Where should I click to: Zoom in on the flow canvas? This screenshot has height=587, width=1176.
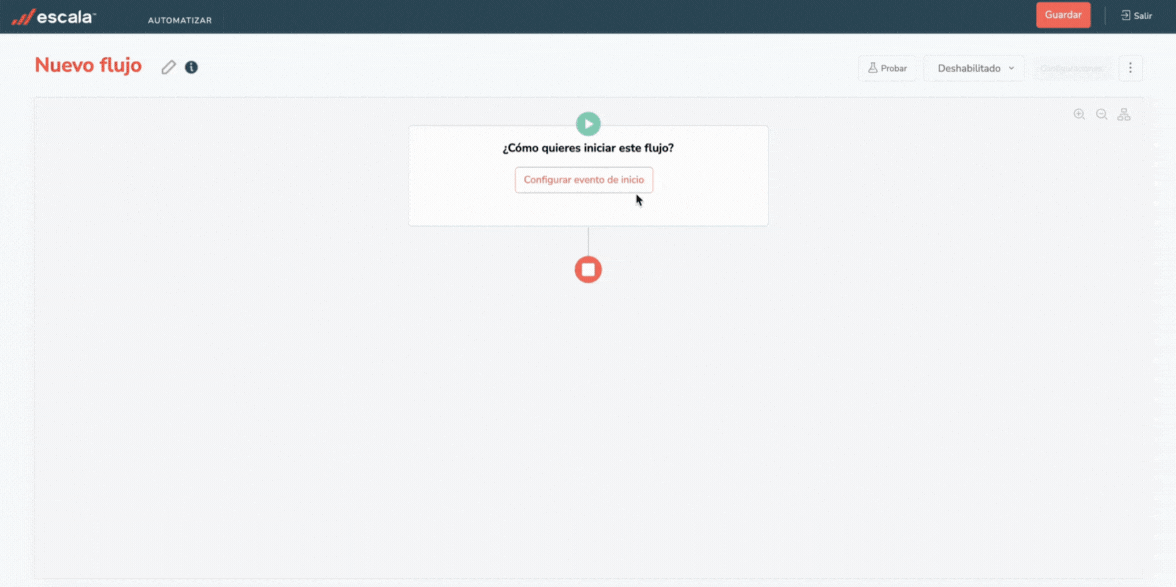(1079, 115)
